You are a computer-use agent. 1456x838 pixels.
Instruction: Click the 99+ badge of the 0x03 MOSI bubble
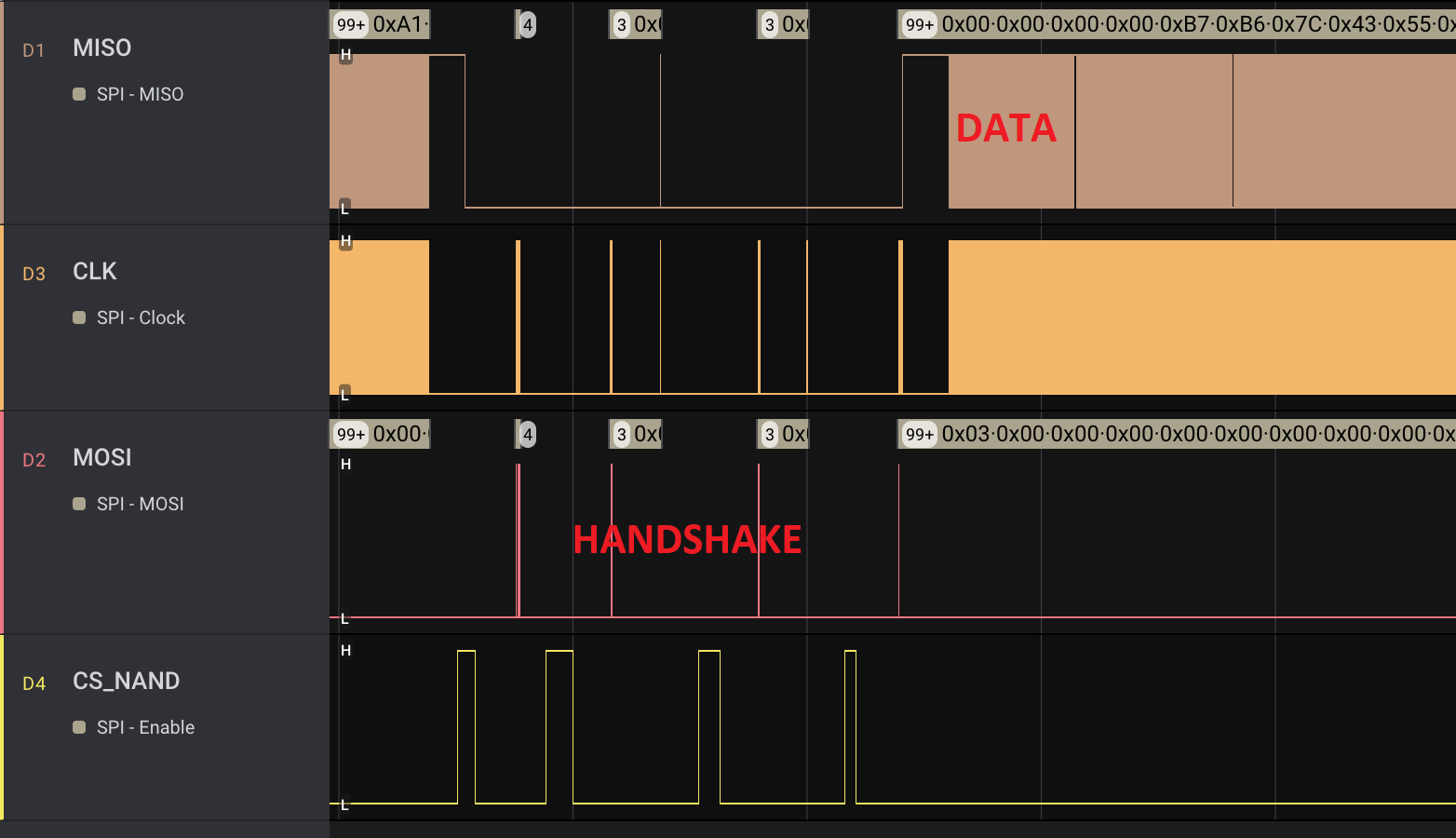(x=920, y=434)
